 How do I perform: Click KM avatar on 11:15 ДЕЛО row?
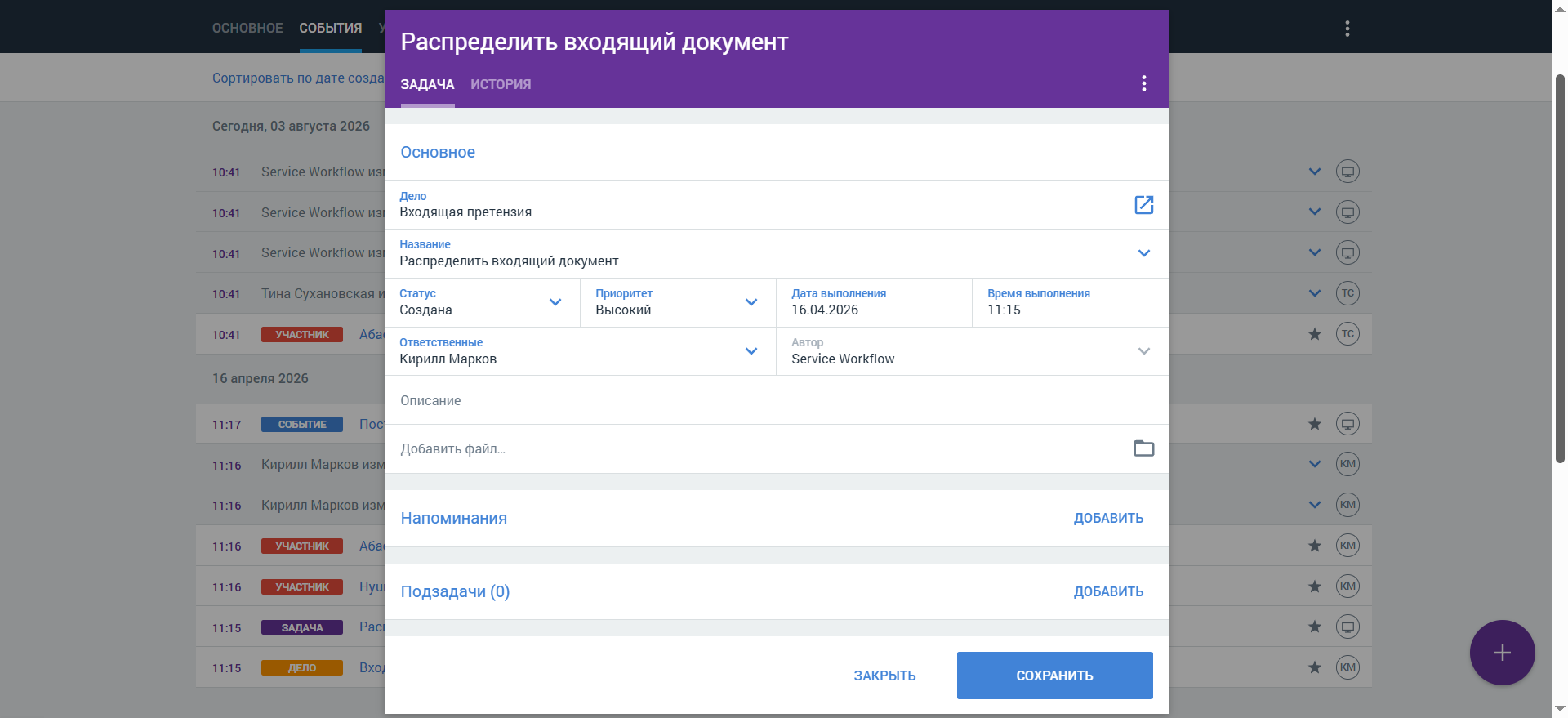(x=1347, y=667)
